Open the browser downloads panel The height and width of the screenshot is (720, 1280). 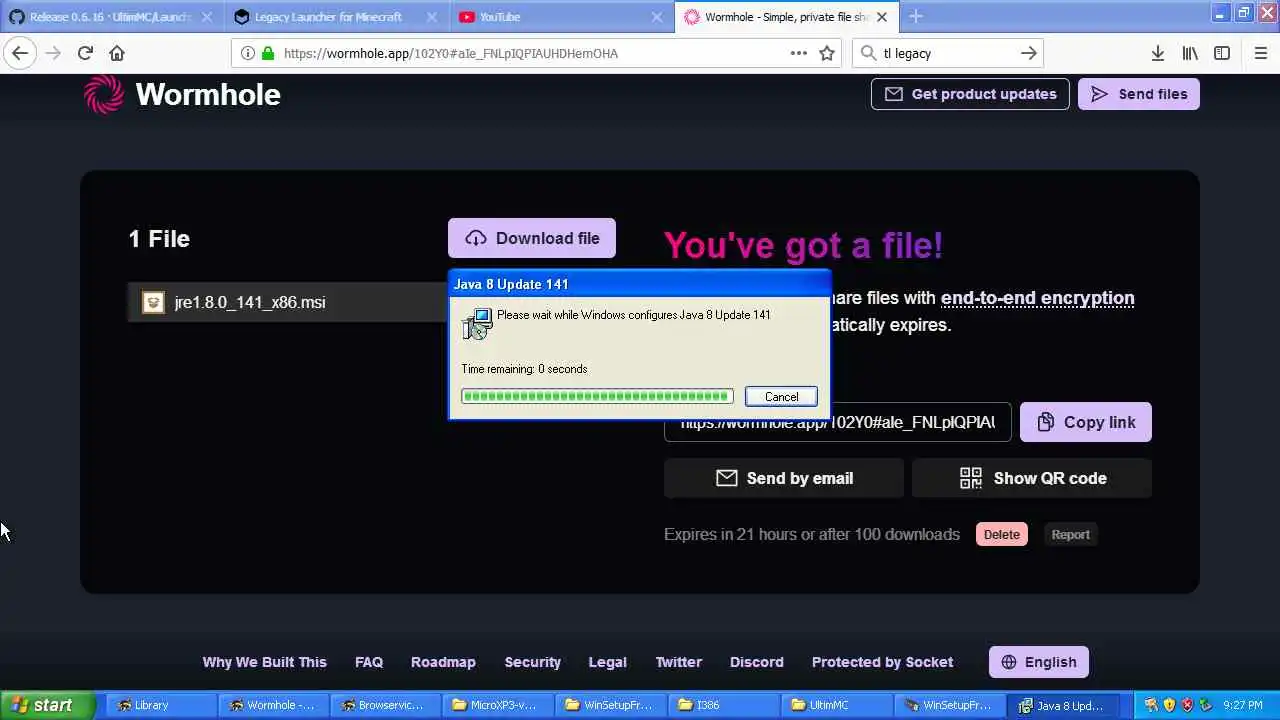pyautogui.click(x=1157, y=53)
